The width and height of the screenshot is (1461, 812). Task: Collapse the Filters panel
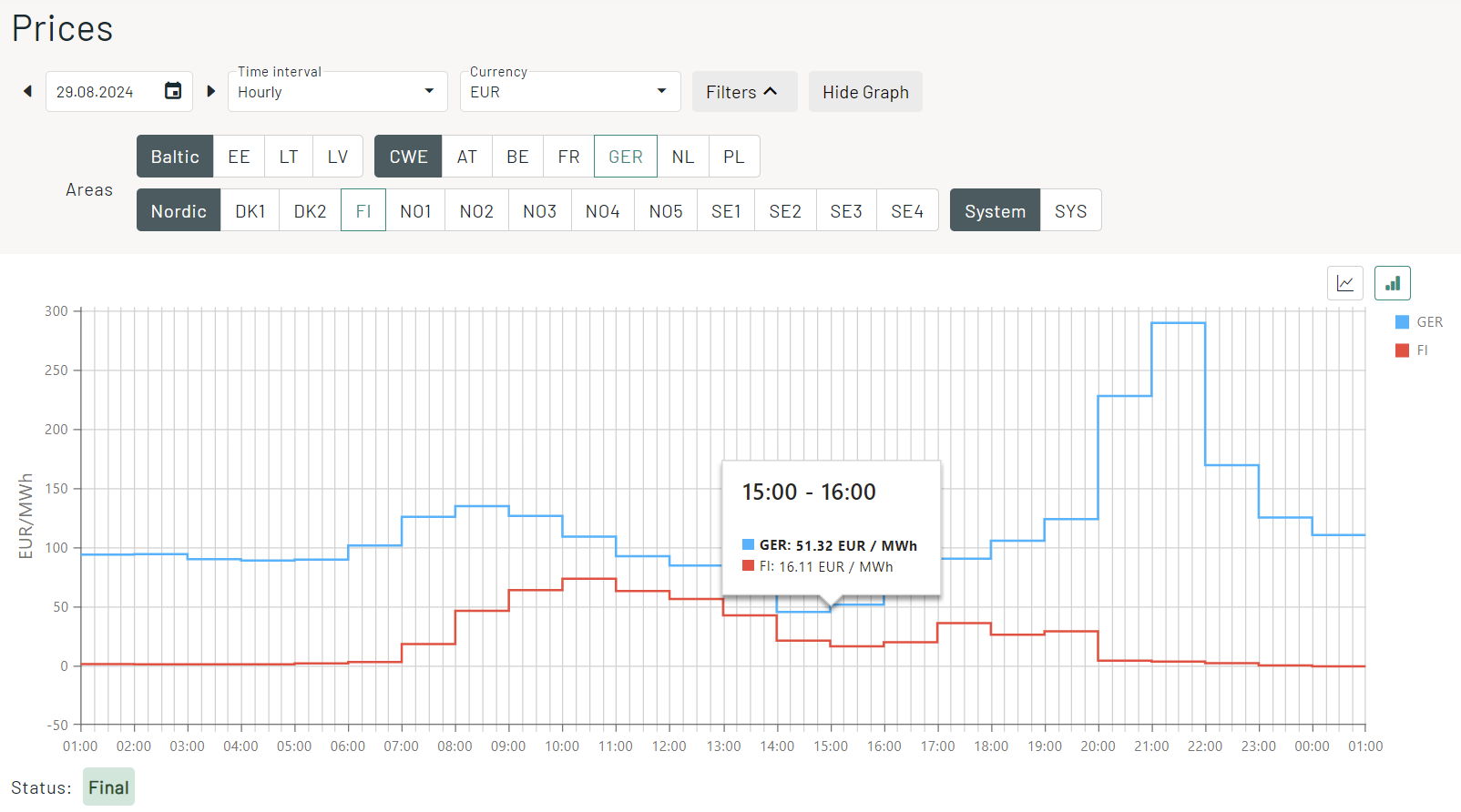743,92
